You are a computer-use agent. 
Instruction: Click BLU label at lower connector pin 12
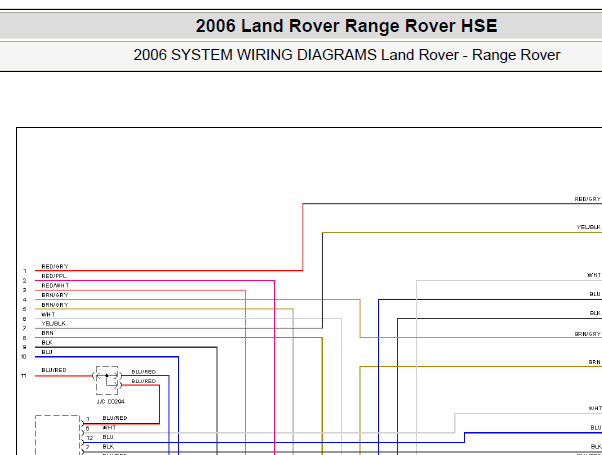coord(108,437)
